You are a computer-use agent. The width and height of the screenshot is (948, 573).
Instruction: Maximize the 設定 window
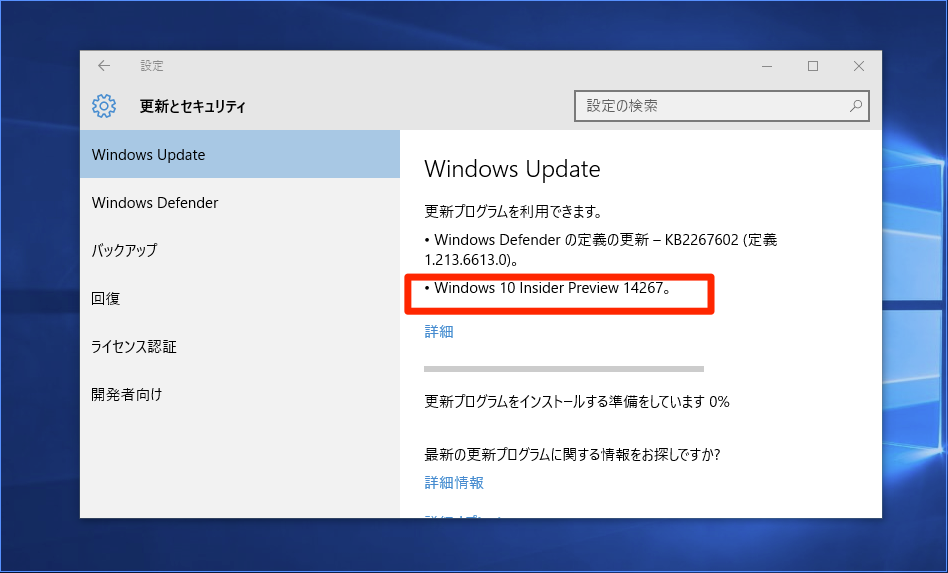[813, 66]
